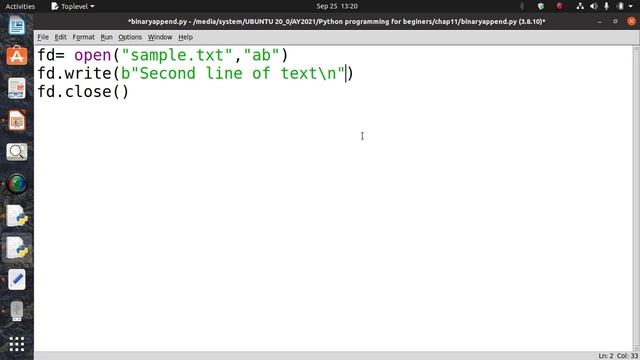Image resolution: width=640 pixels, height=360 pixels.
Task: Open the File menu
Action: tap(43, 37)
